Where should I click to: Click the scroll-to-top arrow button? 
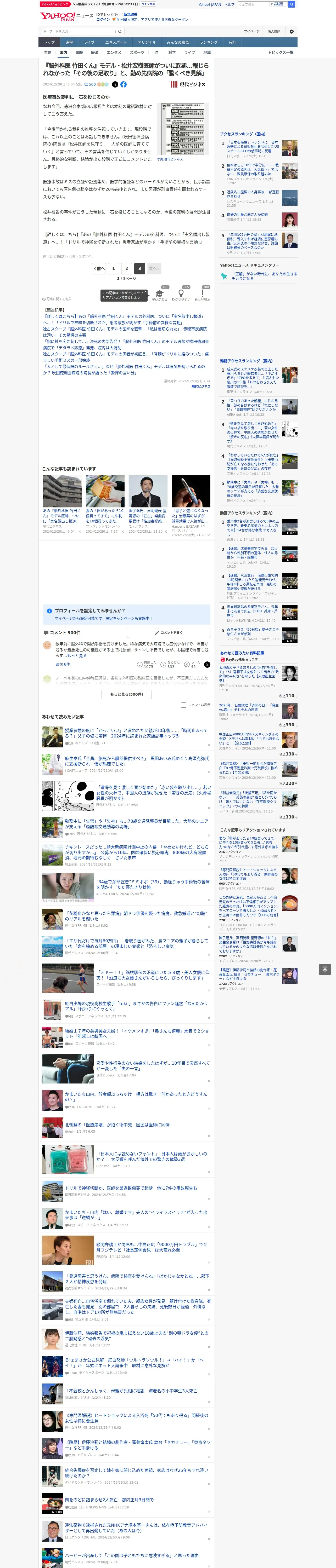pyautogui.click(x=325, y=969)
